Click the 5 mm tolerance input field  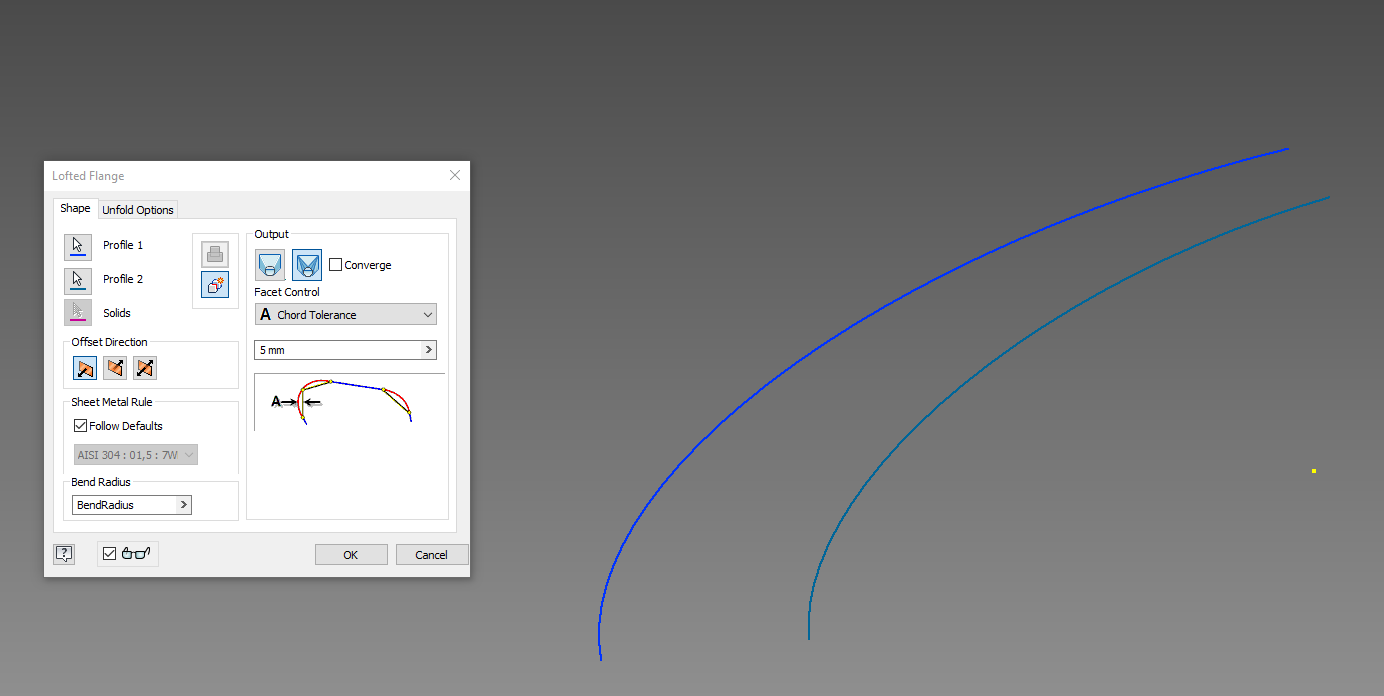click(338, 350)
